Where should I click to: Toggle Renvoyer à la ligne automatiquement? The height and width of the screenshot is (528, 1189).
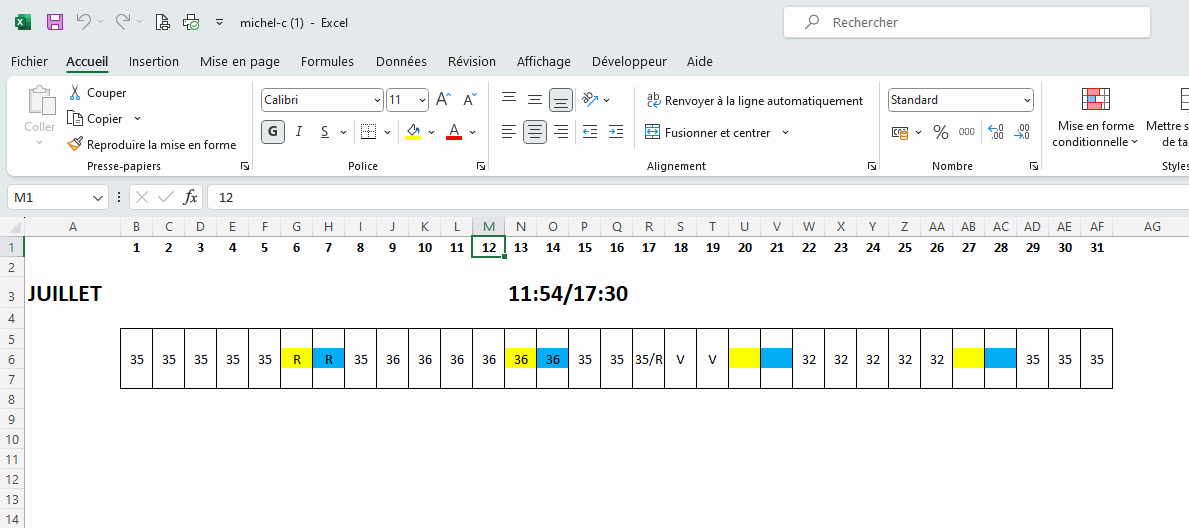pyautogui.click(x=754, y=100)
